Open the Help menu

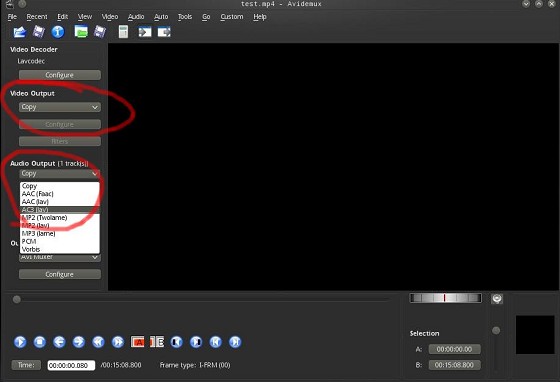[260, 17]
